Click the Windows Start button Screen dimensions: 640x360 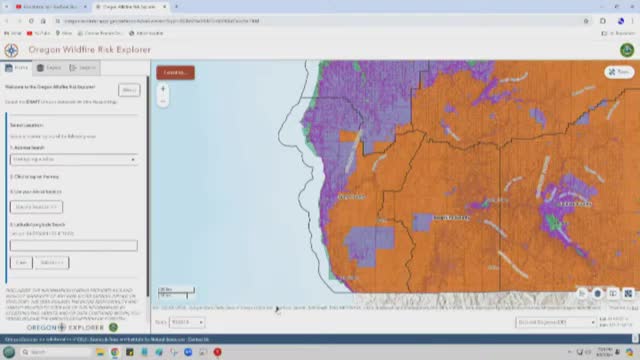[9, 352]
